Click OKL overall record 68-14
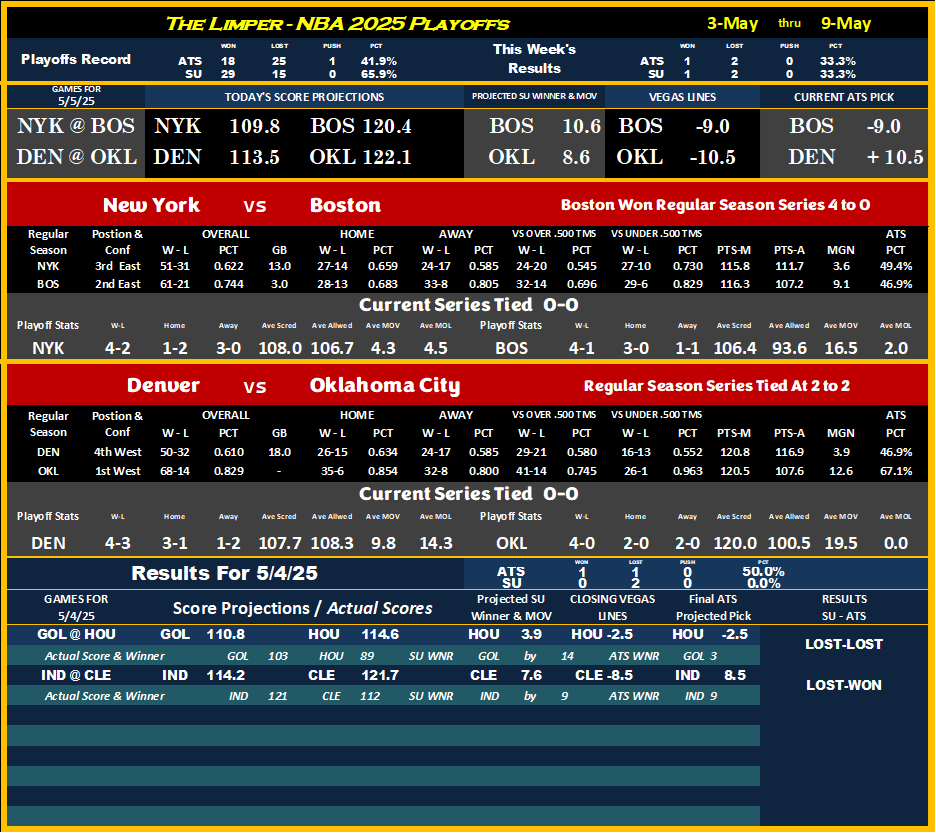The width and height of the screenshot is (936, 833). [175, 471]
